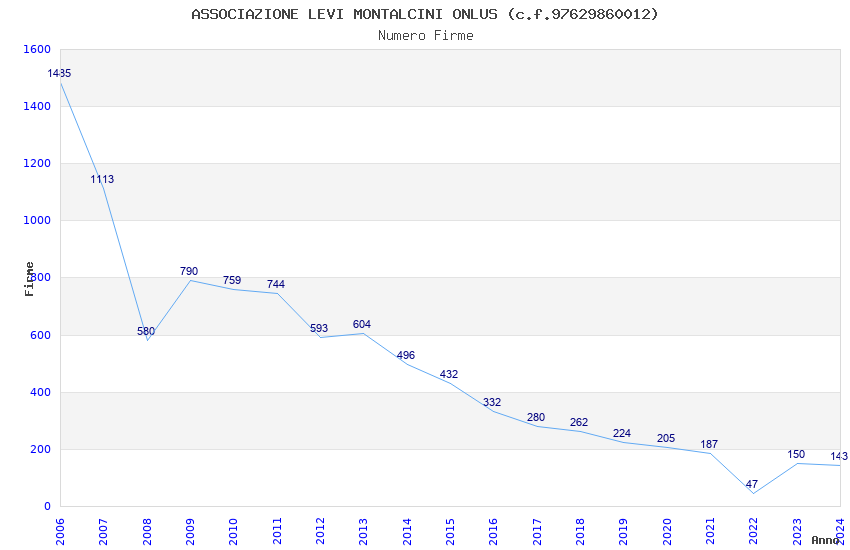Click the 1000 y-axis tick label
Viewport: 850px width, 550px height.
click(x=37, y=220)
